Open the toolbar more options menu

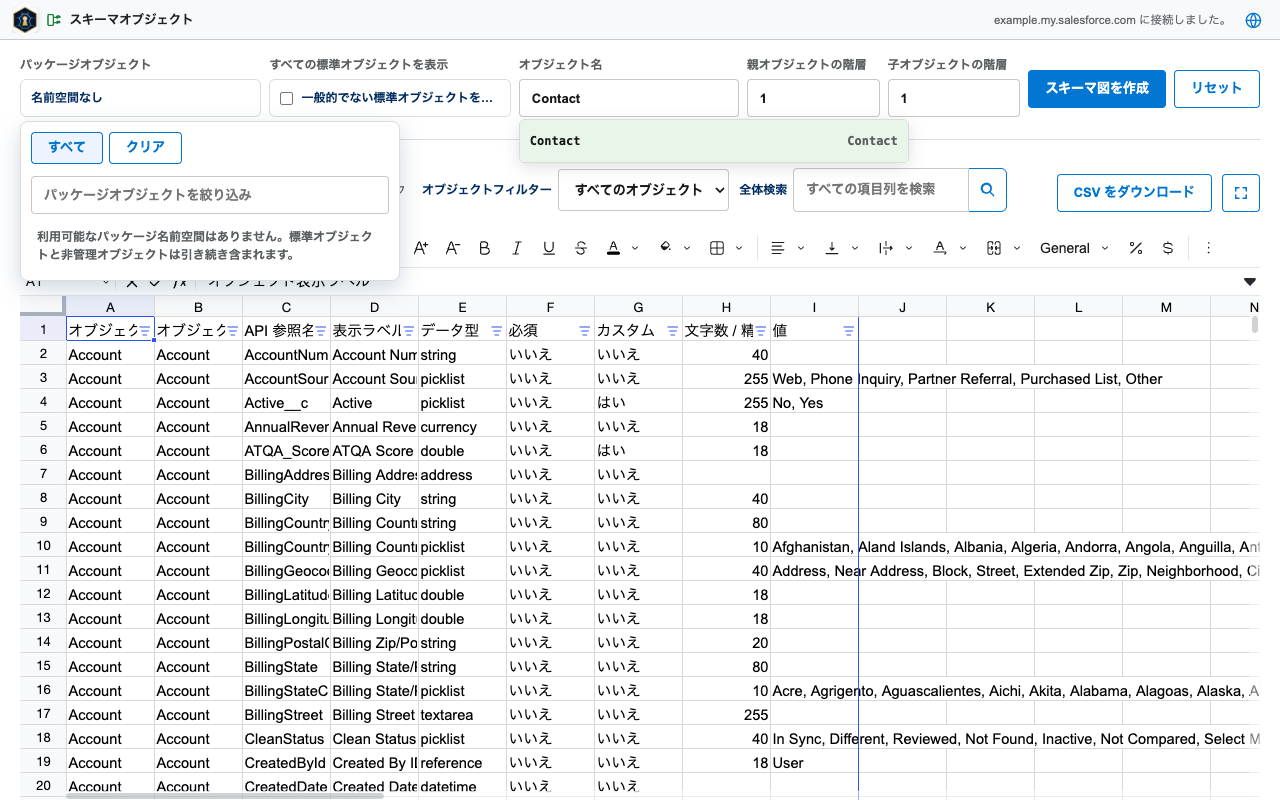click(1208, 248)
